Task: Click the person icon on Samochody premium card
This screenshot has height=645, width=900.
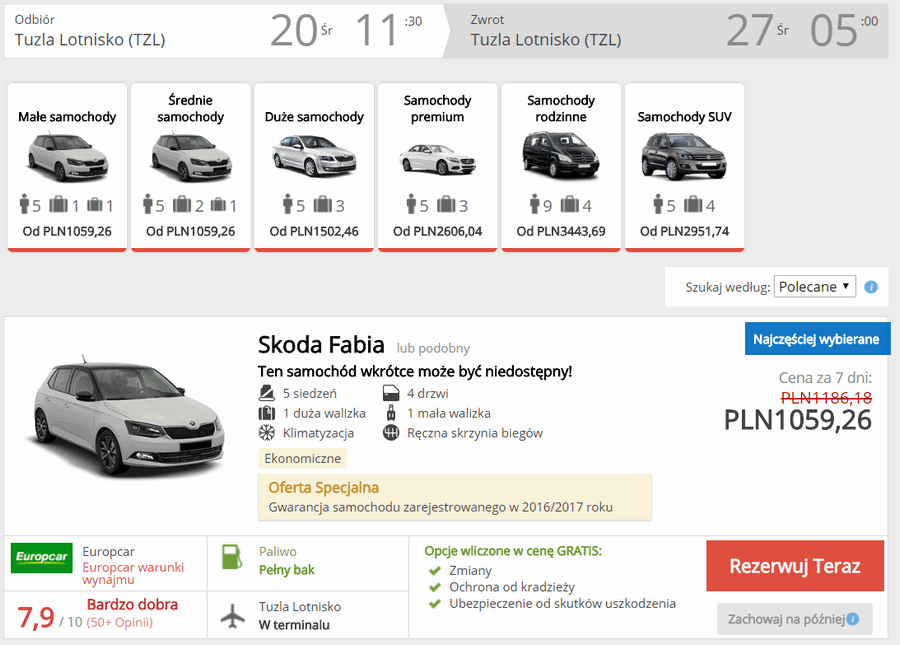Action: tap(411, 204)
